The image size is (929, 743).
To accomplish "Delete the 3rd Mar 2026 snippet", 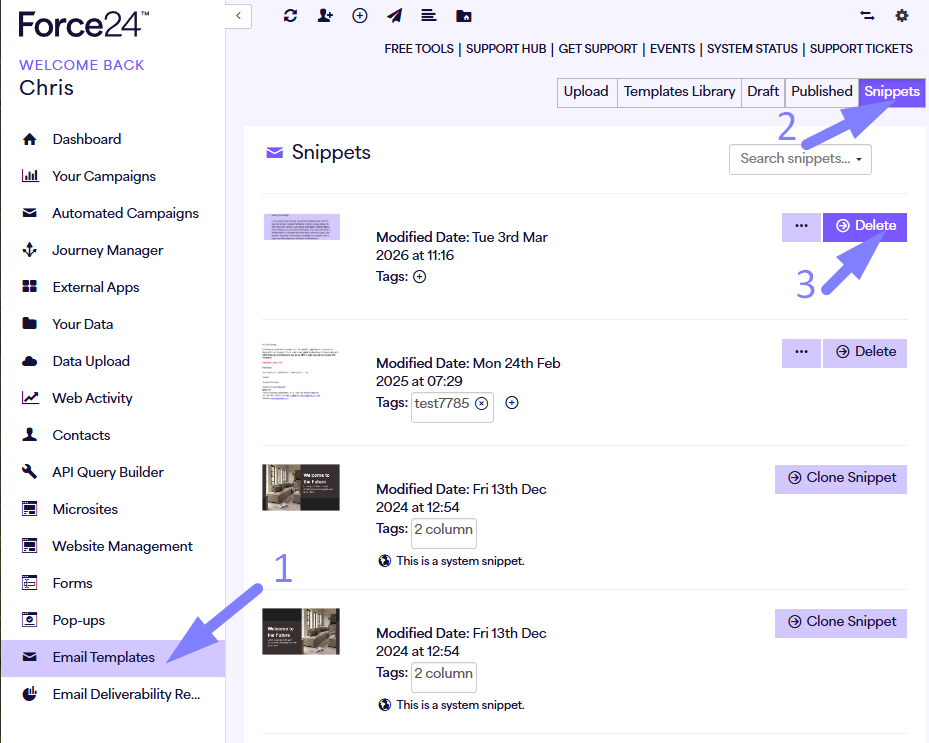I will tap(865, 227).
